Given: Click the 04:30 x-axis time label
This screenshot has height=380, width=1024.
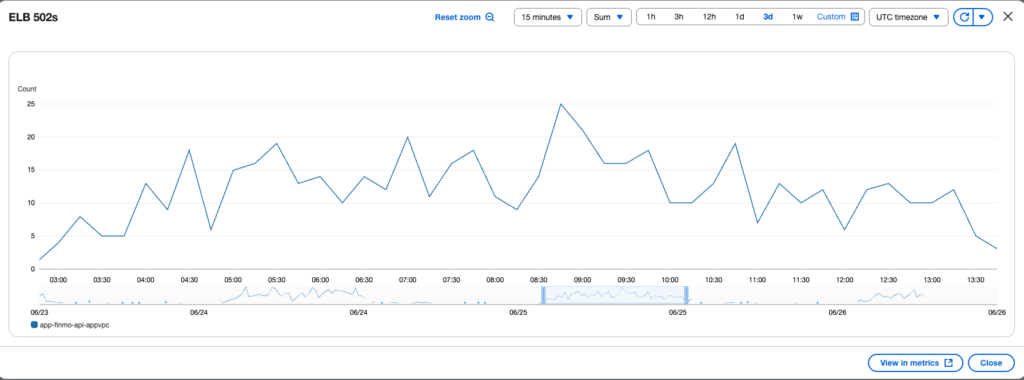Looking at the screenshot, I should (x=189, y=279).
